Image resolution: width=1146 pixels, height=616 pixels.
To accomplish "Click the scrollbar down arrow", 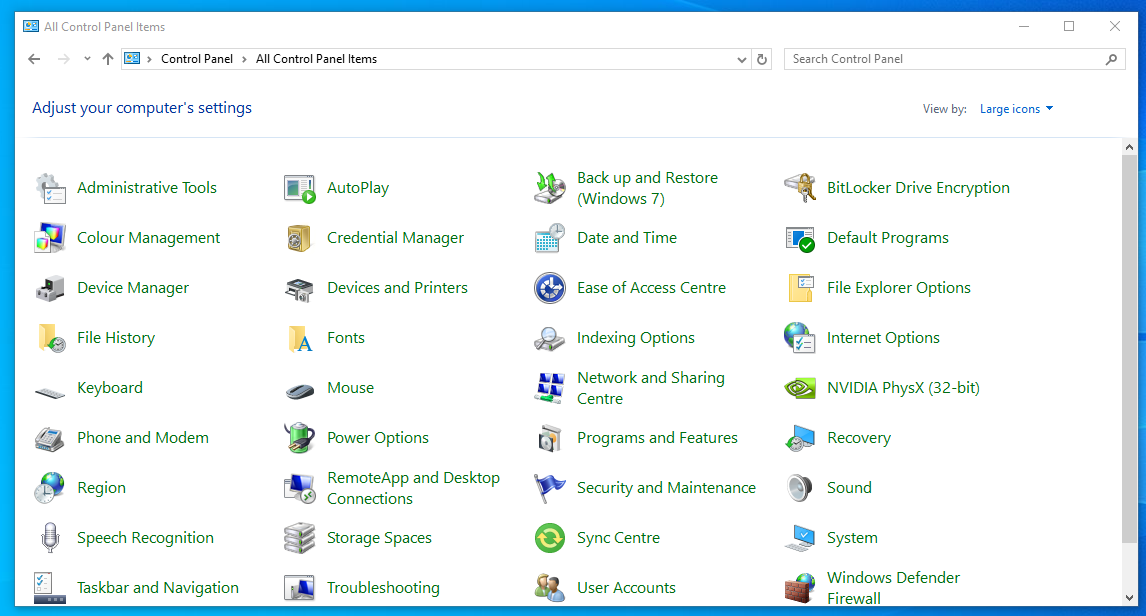I will coord(1129,598).
